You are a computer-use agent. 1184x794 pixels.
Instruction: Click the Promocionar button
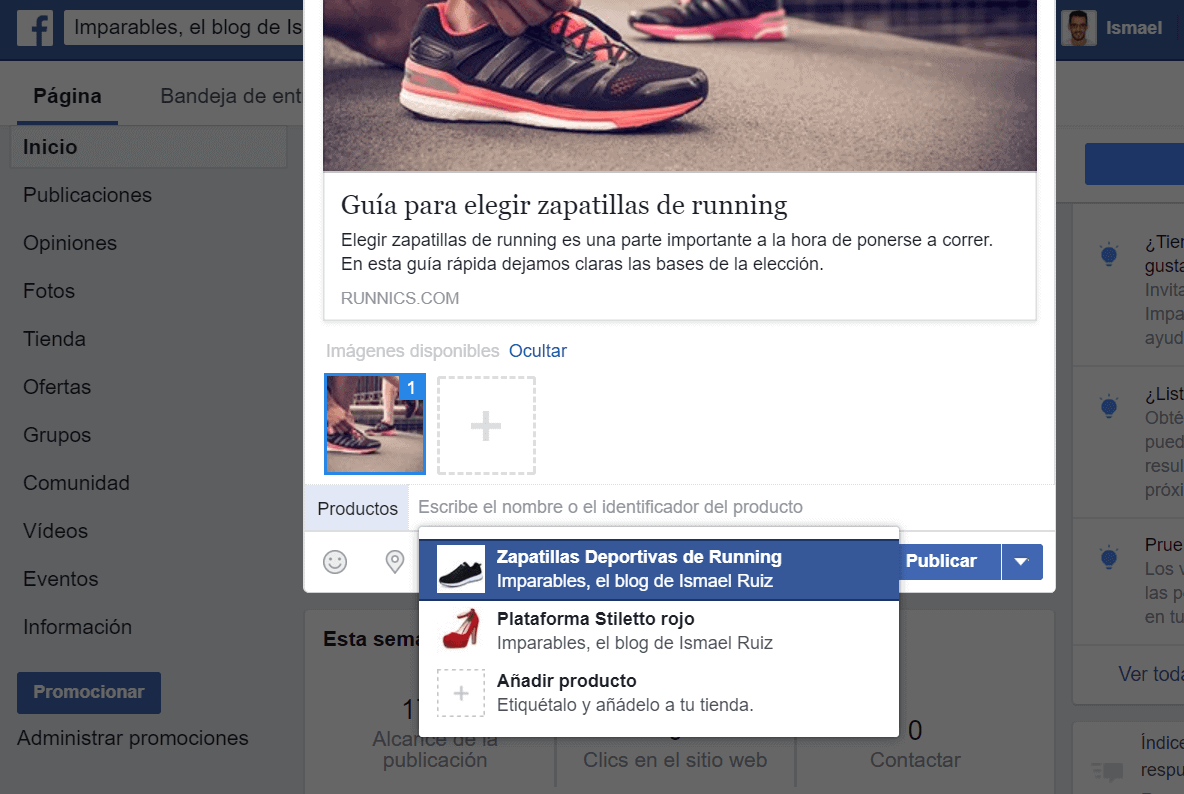[x=89, y=693]
